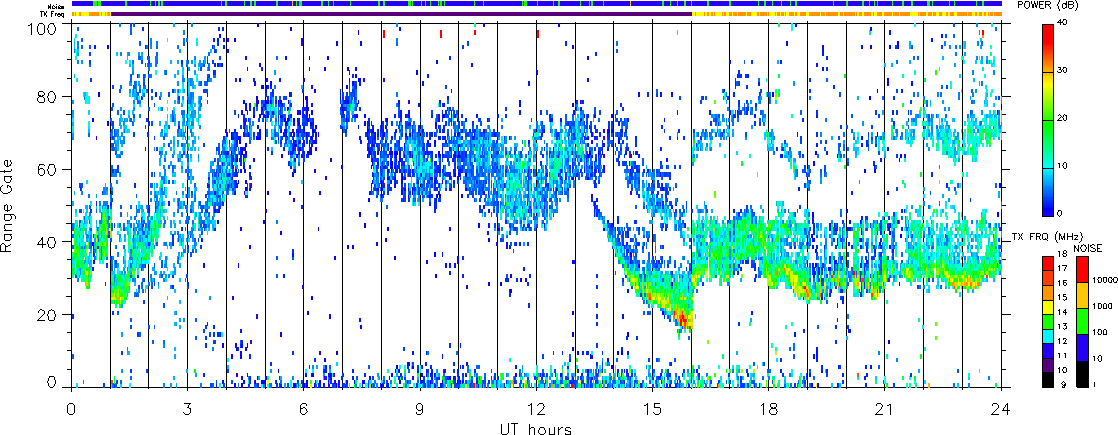This screenshot has width=1118, height=435.
Task: Click the NOISE color legend bar
Action: [1081, 320]
